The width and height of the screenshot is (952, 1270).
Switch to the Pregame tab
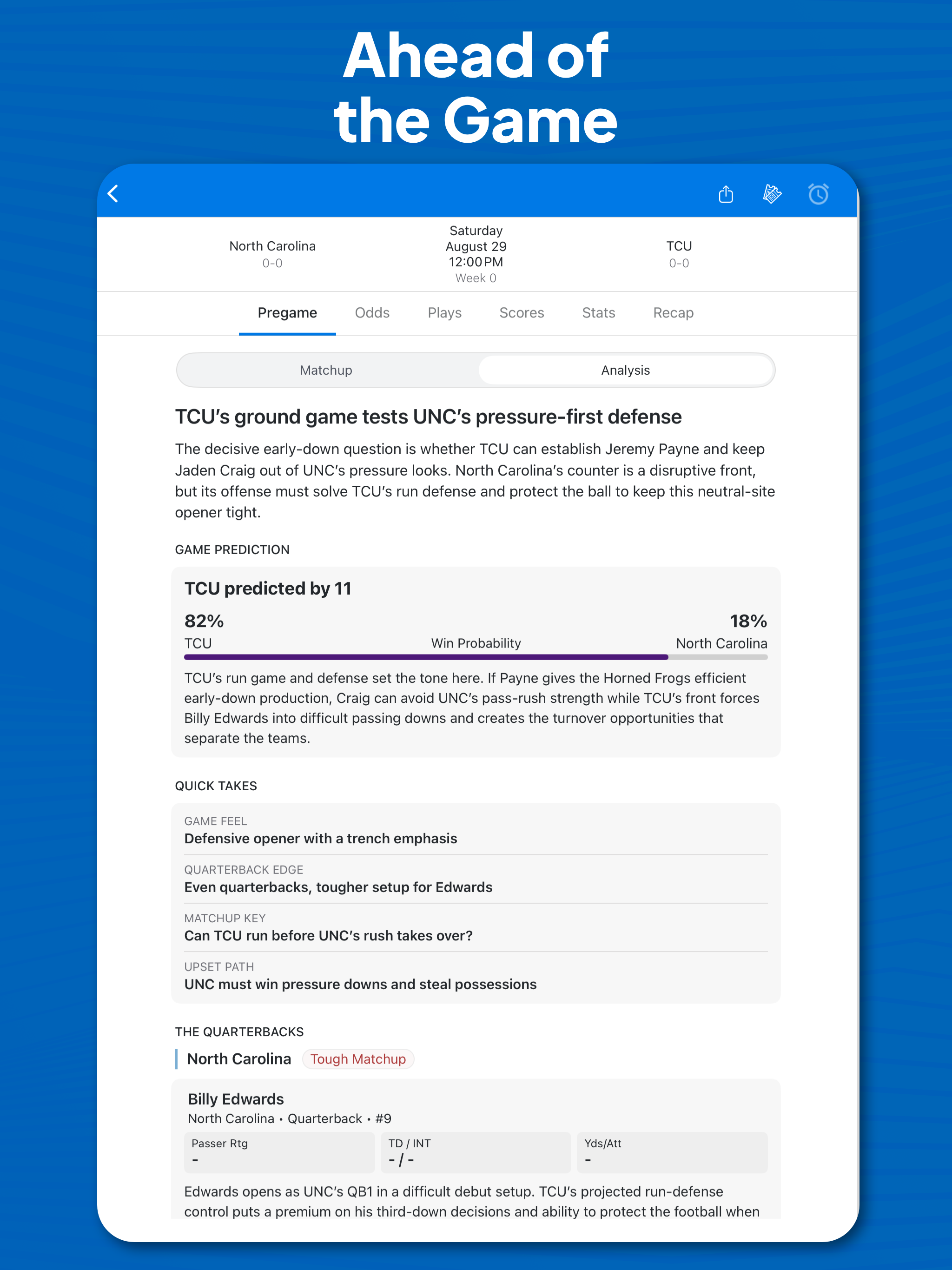click(x=287, y=313)
